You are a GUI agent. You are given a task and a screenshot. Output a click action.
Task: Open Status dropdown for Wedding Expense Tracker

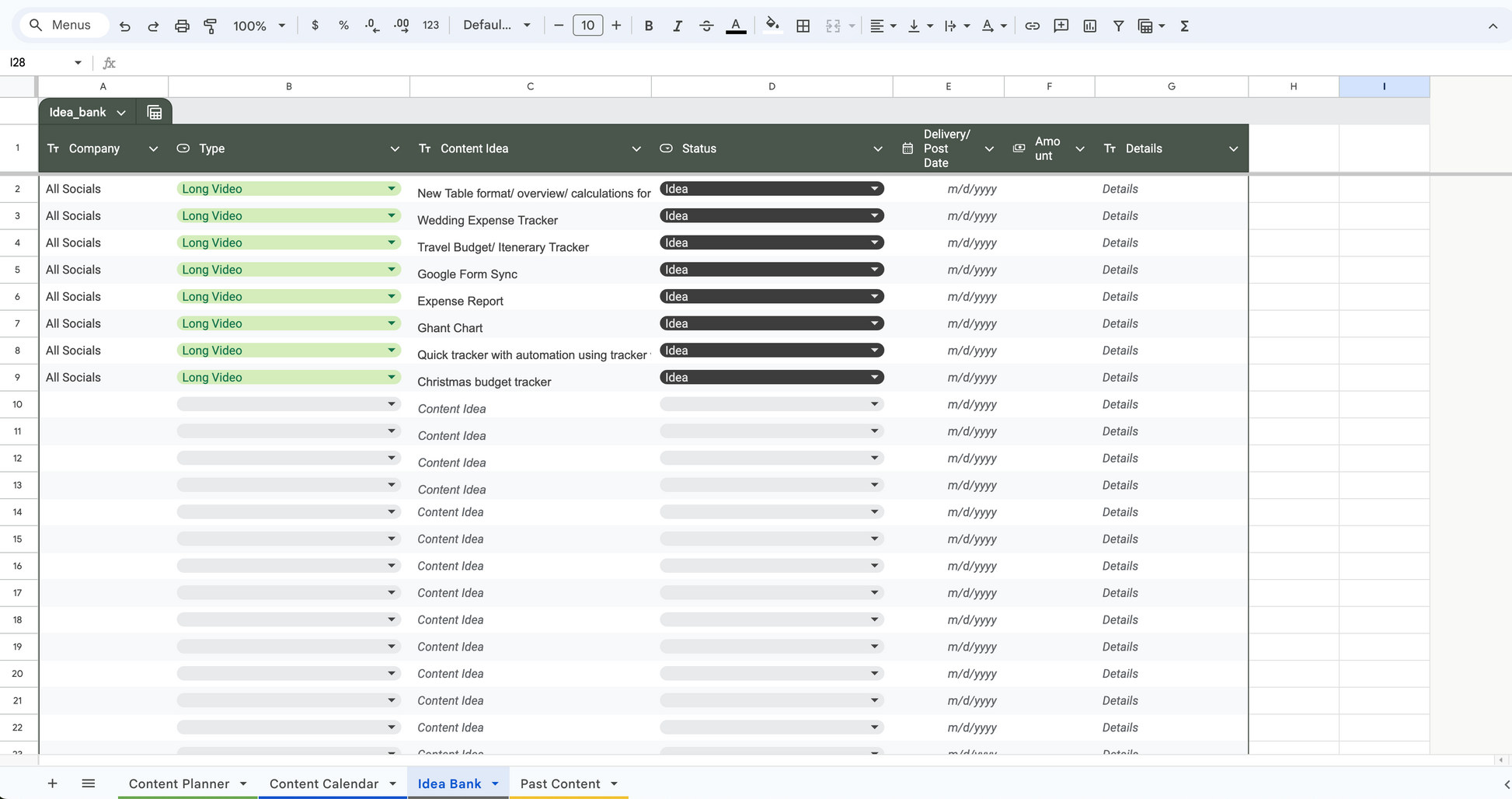coord(874,216)
